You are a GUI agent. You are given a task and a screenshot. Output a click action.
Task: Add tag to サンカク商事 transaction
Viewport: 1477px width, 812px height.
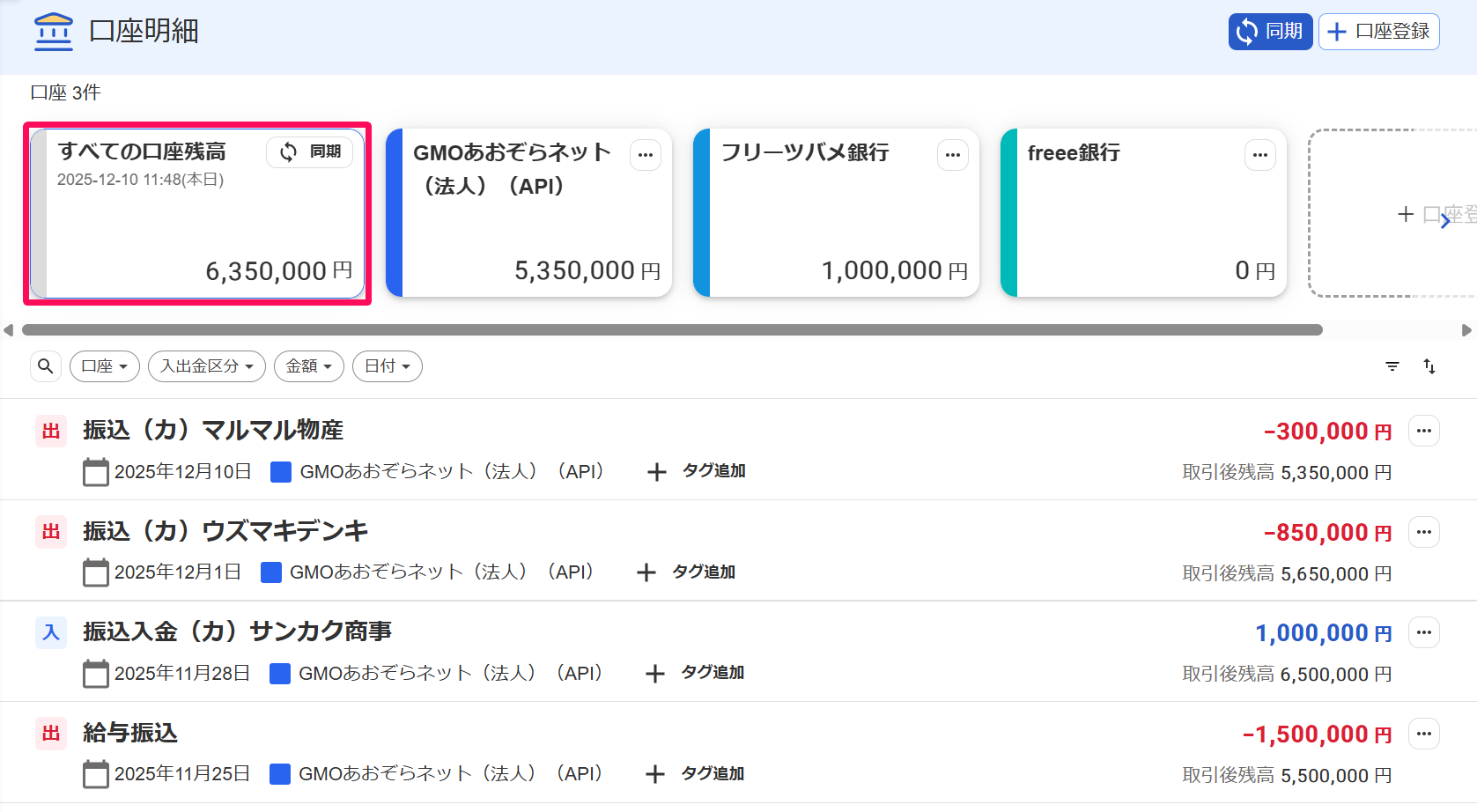(695, 673)
